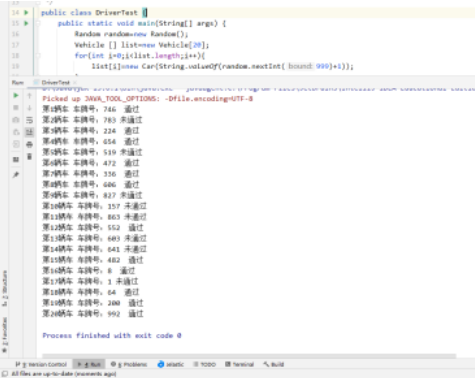Click the 'Picked up JAVA_TOOL_OPTIONS' line
The image size is (475, 378).
[147, 99]
